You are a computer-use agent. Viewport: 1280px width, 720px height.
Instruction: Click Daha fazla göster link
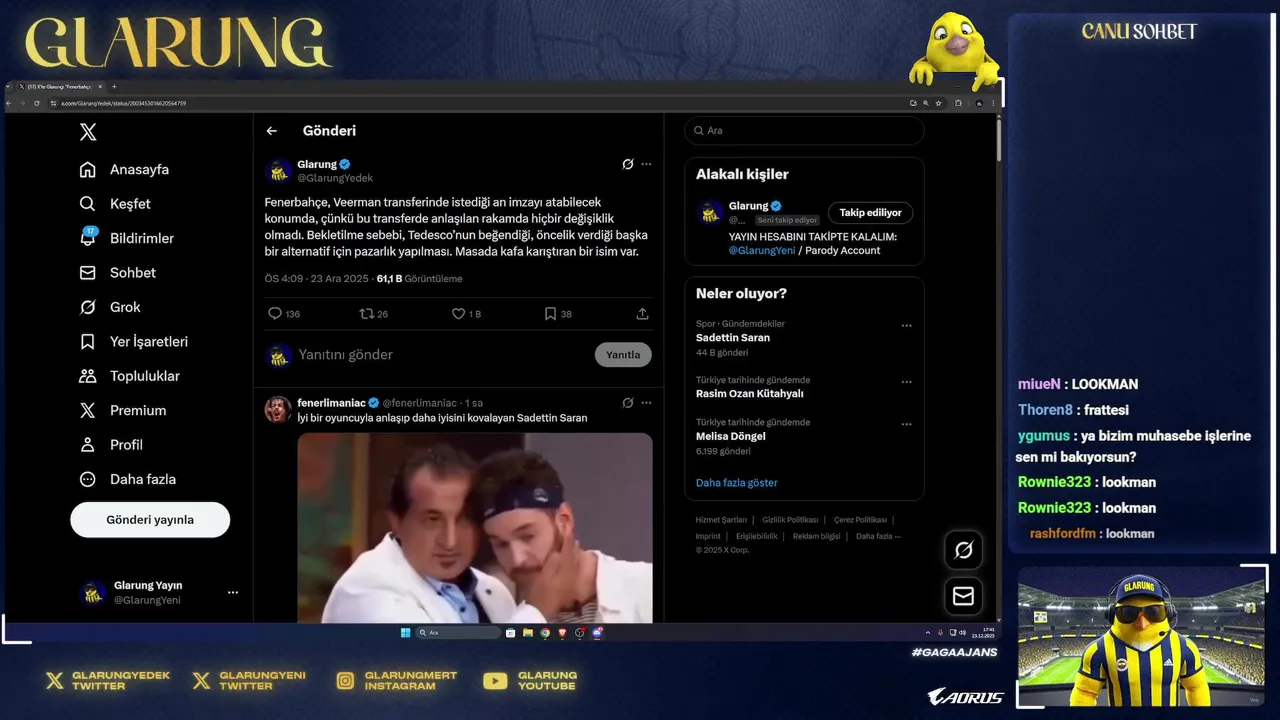(x=737, y=483)
